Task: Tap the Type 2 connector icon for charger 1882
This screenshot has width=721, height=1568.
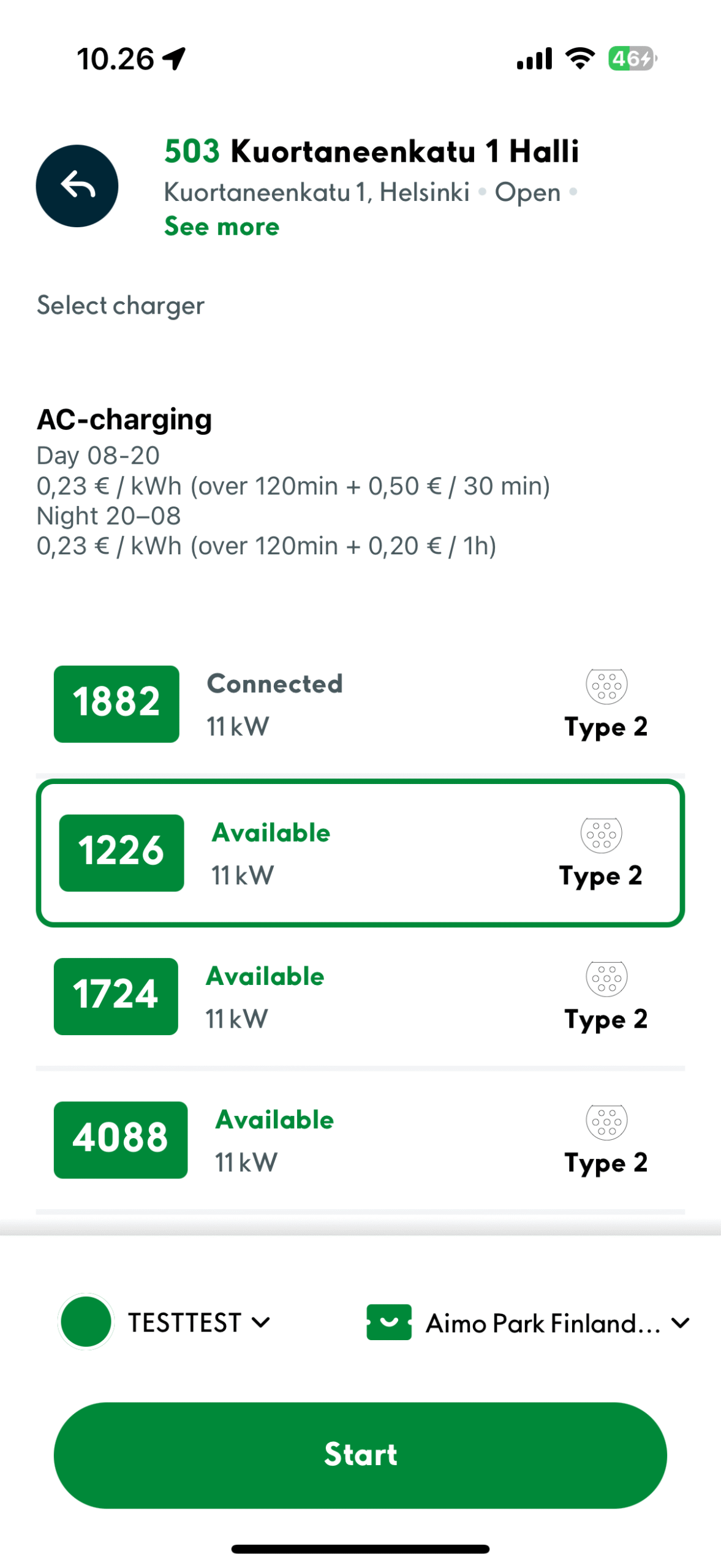Action: tap(606, 685)
